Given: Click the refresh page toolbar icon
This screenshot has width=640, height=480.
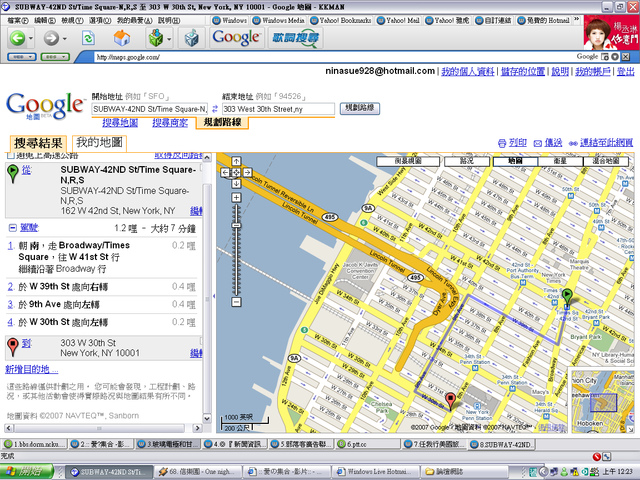Looking at the screenshot, I should [88, 38].
